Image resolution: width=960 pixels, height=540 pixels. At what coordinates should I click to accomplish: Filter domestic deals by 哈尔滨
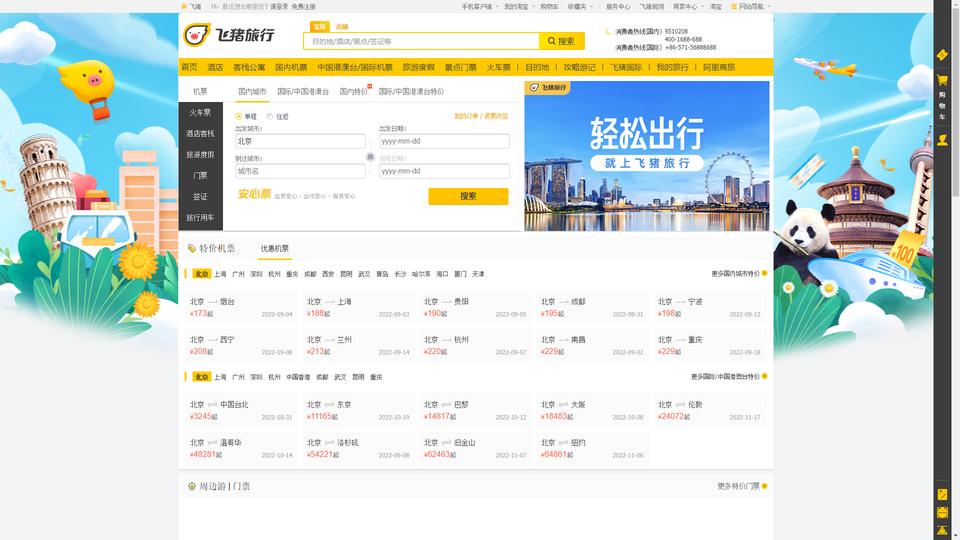point(421,274)
